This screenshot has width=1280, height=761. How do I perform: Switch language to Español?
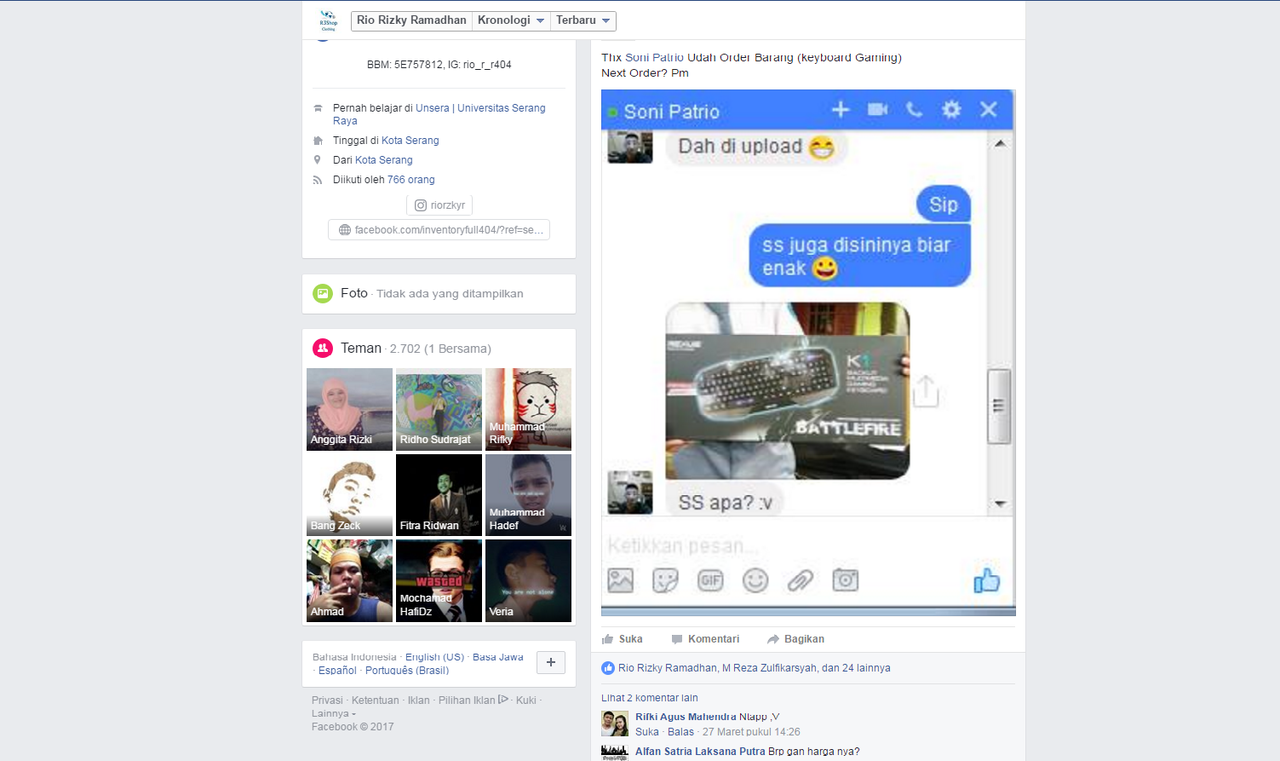click(x=338, y=670)
